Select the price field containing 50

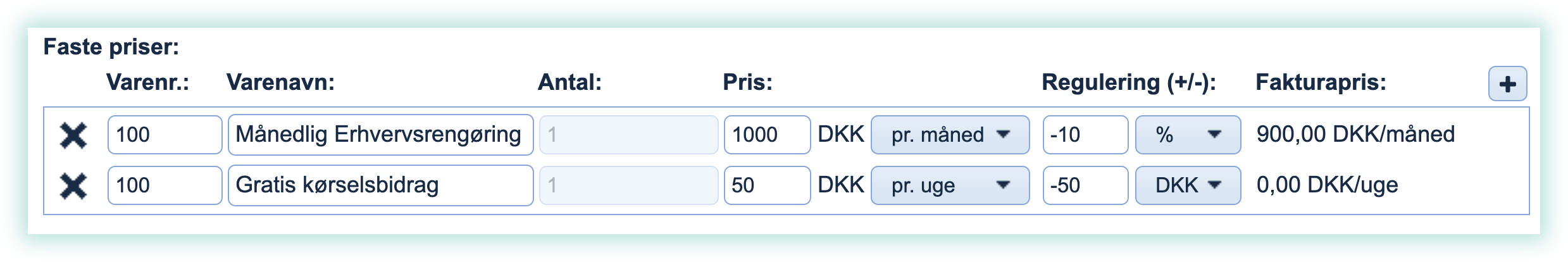point(767,185)
